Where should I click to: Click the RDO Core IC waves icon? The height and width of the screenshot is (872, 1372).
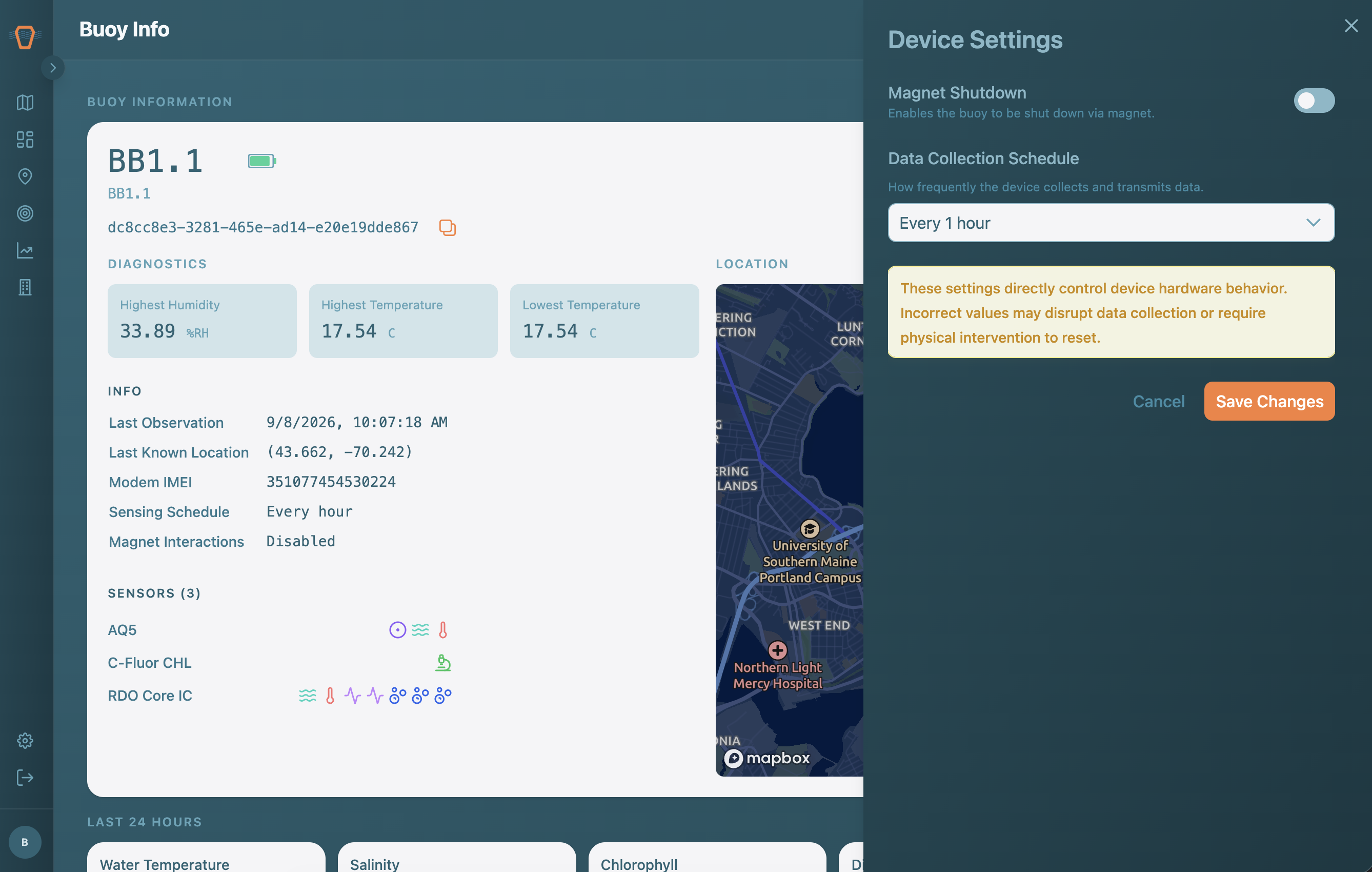[308, 696]
